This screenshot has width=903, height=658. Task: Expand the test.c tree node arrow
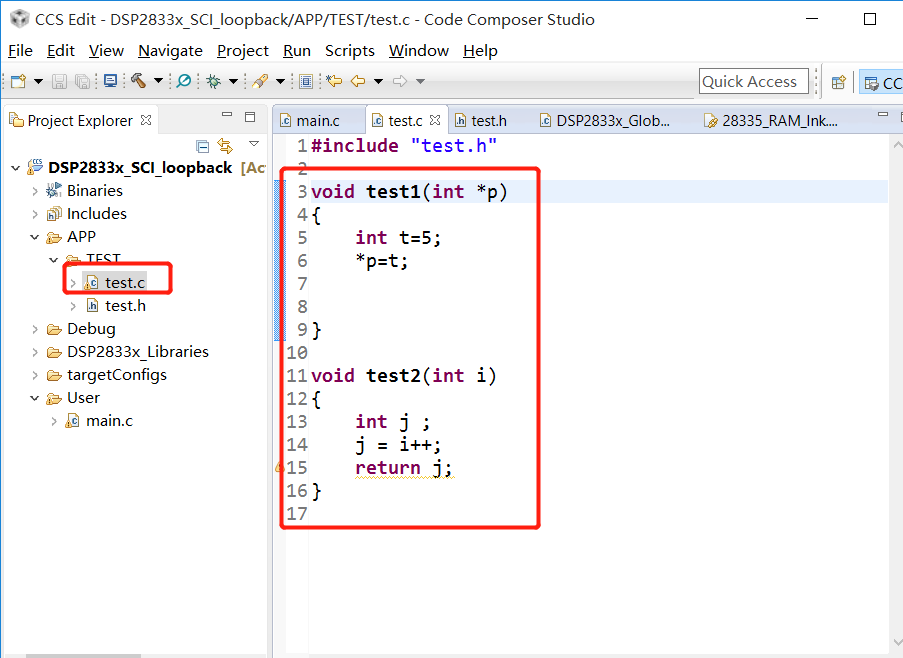(73, 283)
